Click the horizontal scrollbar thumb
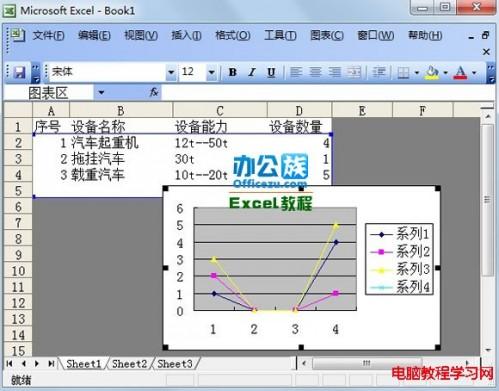 367,363
